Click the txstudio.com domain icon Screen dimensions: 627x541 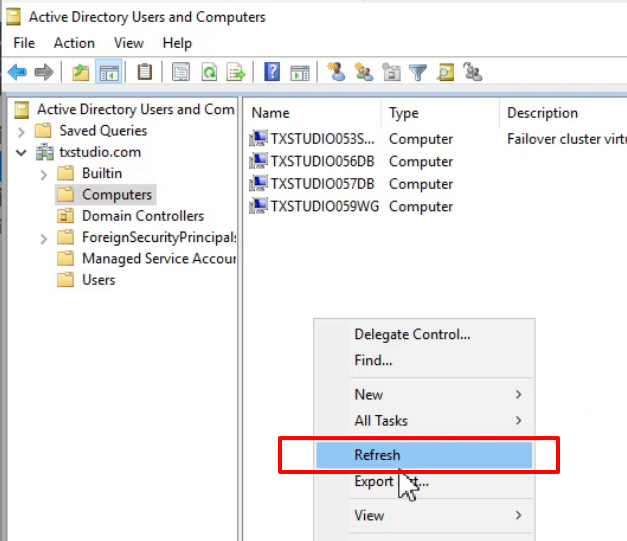point(44,152)
